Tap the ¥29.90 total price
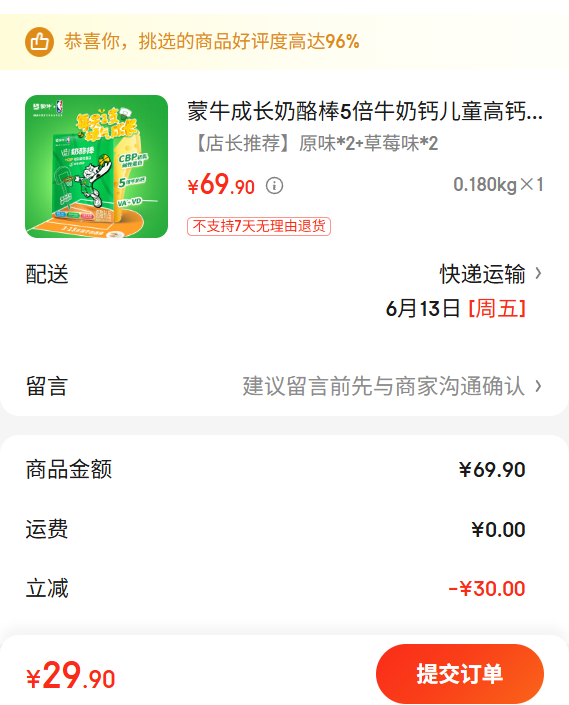 pos(71,675)
